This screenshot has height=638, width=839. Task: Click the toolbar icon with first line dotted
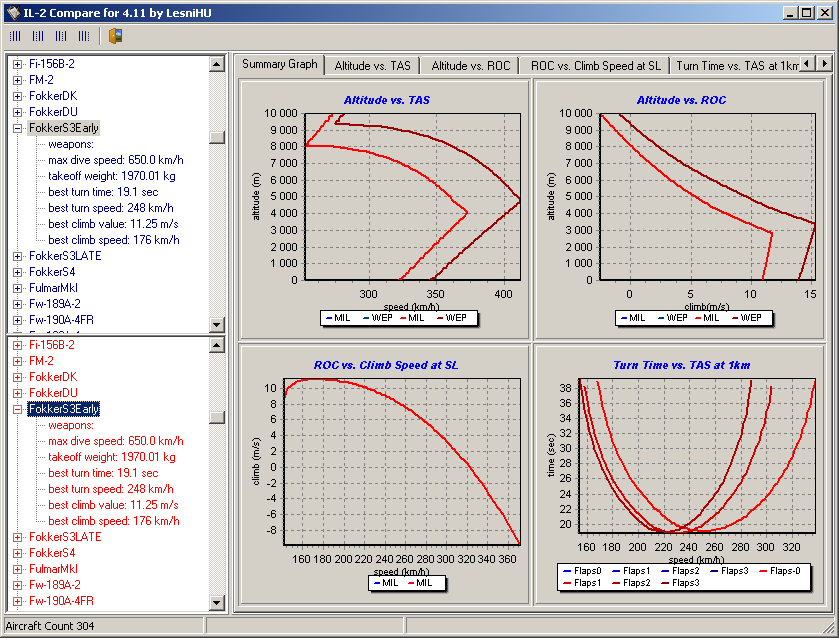click(x=15, y=36)
